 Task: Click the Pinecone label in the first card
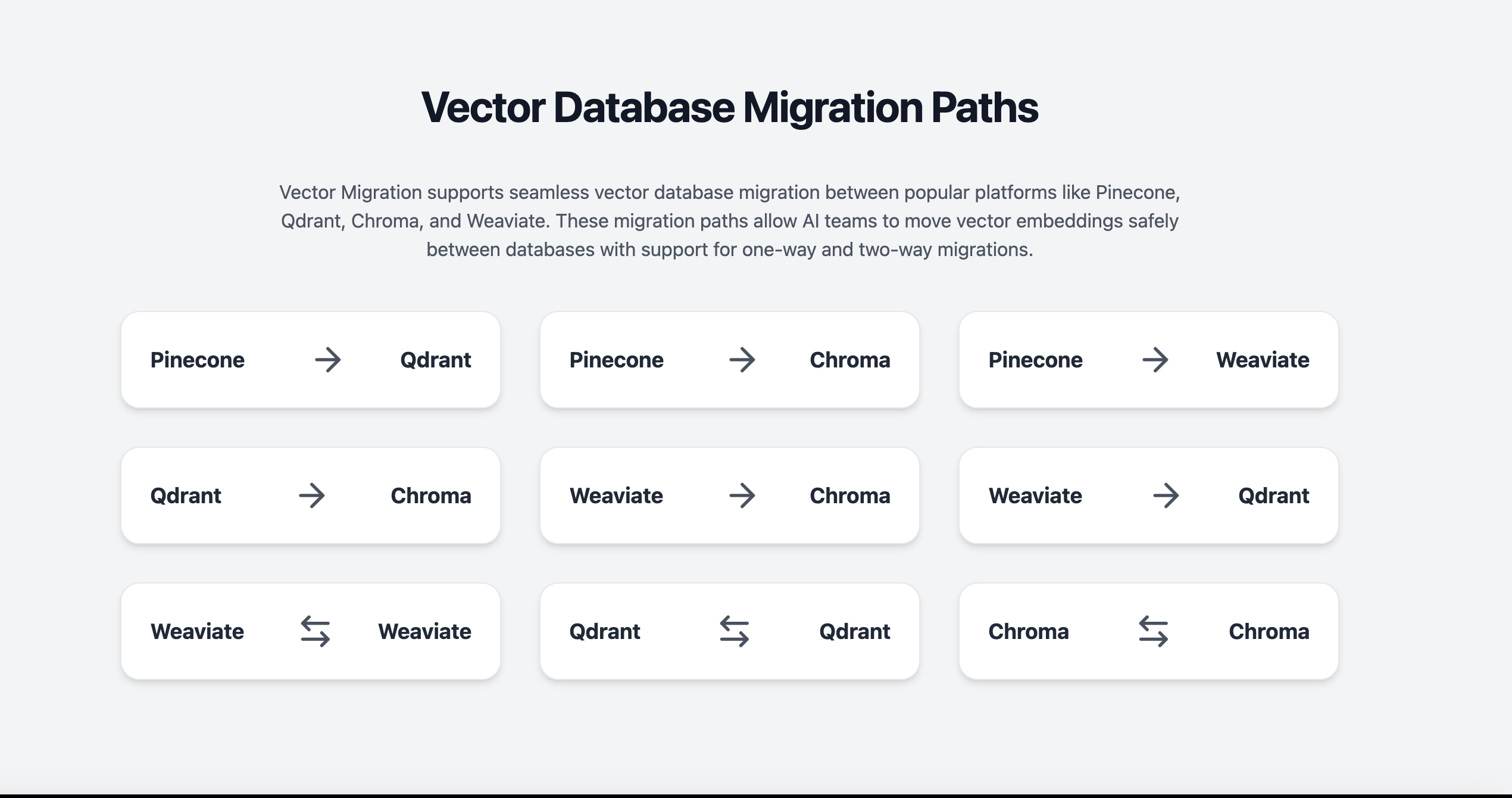tap(198, 360)
